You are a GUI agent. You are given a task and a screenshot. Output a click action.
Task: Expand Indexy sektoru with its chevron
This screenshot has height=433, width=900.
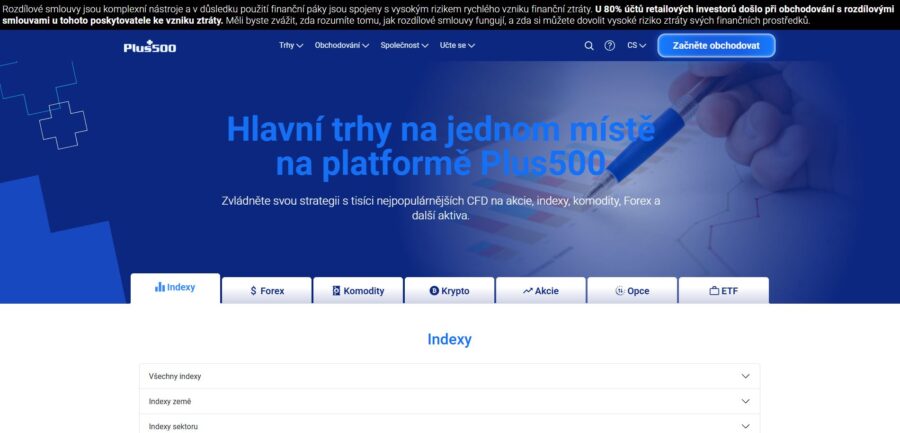tap(745, 427)
